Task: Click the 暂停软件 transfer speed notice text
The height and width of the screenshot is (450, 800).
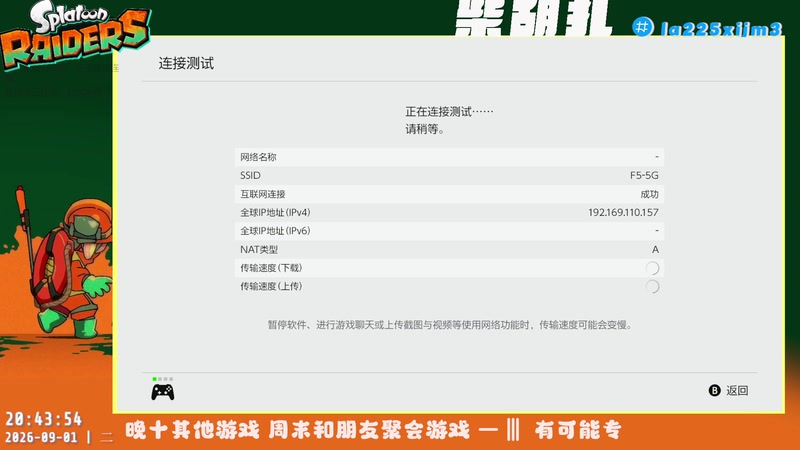Action: click(x=450, y=325)
